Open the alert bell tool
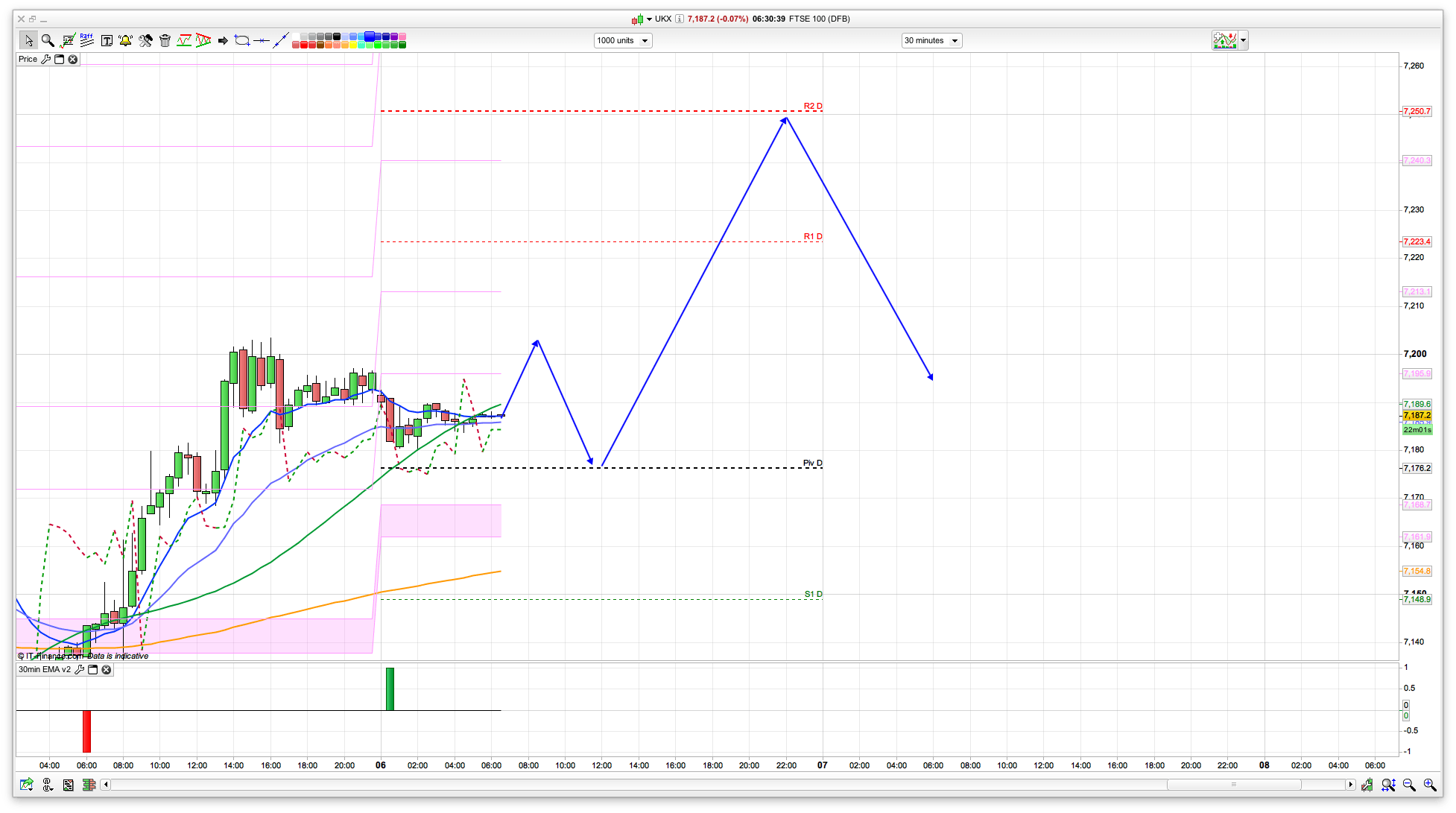The width and height of the screenshot is (1456, 813). [125, 40]
